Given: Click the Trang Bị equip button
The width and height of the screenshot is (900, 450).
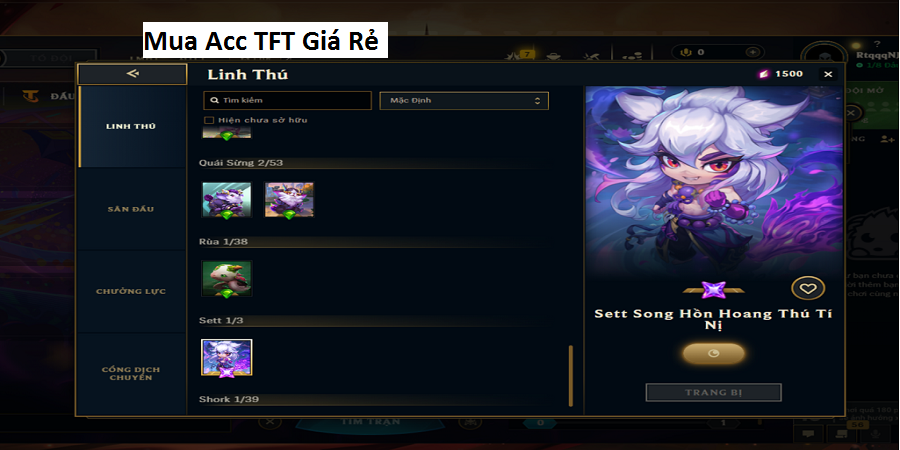Looking at the screenshot, I should click(x=713, y=393).
